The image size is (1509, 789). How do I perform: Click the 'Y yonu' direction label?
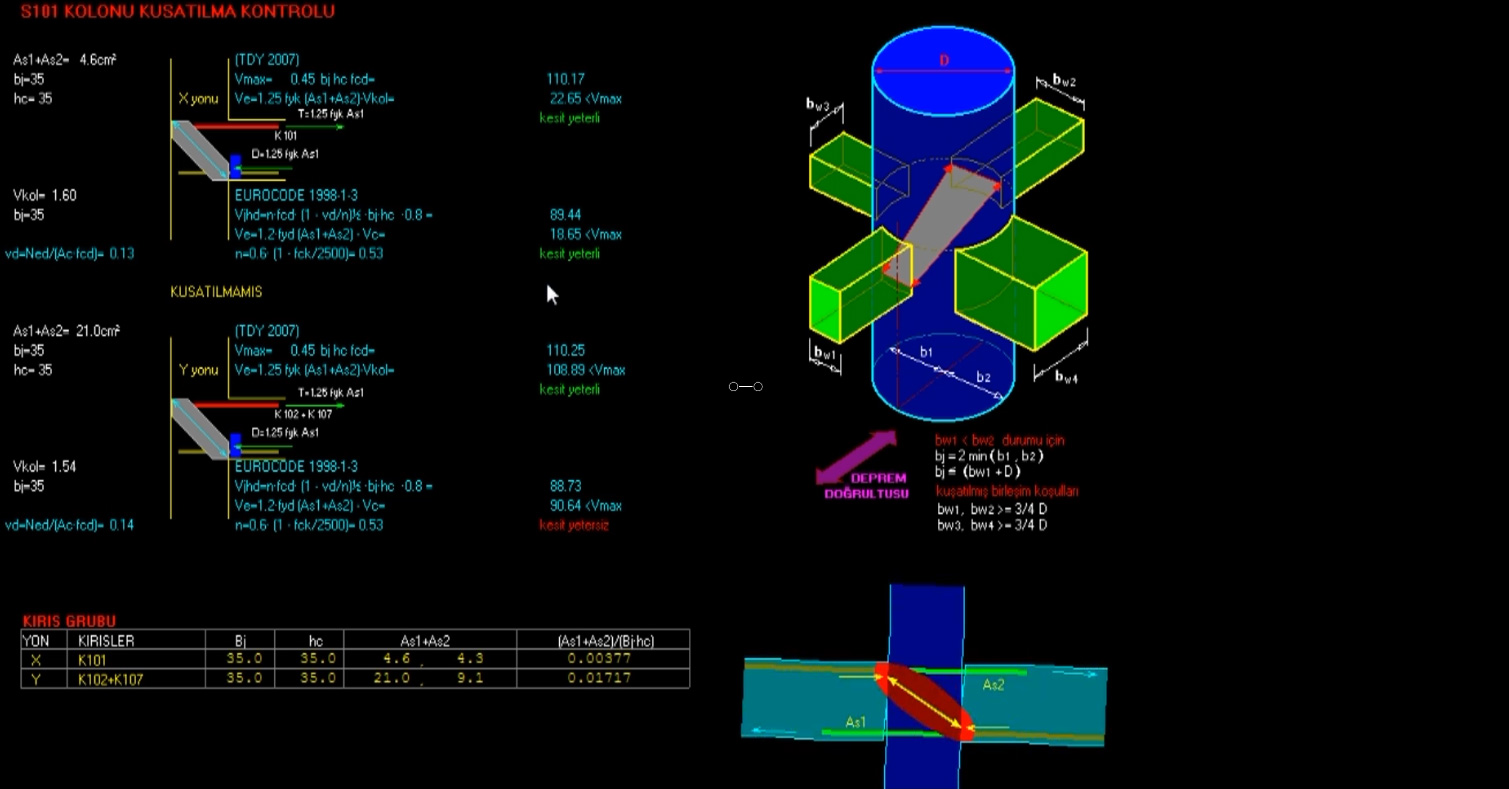pyautogui.click(x=198, y=370)
